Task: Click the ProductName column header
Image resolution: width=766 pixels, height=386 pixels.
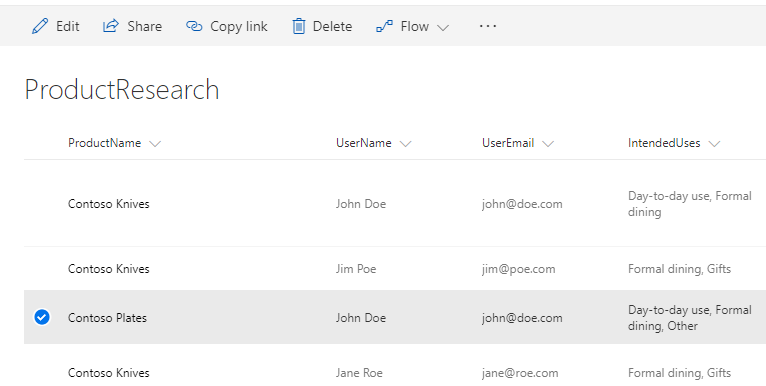Action: (x=105, y=143)
